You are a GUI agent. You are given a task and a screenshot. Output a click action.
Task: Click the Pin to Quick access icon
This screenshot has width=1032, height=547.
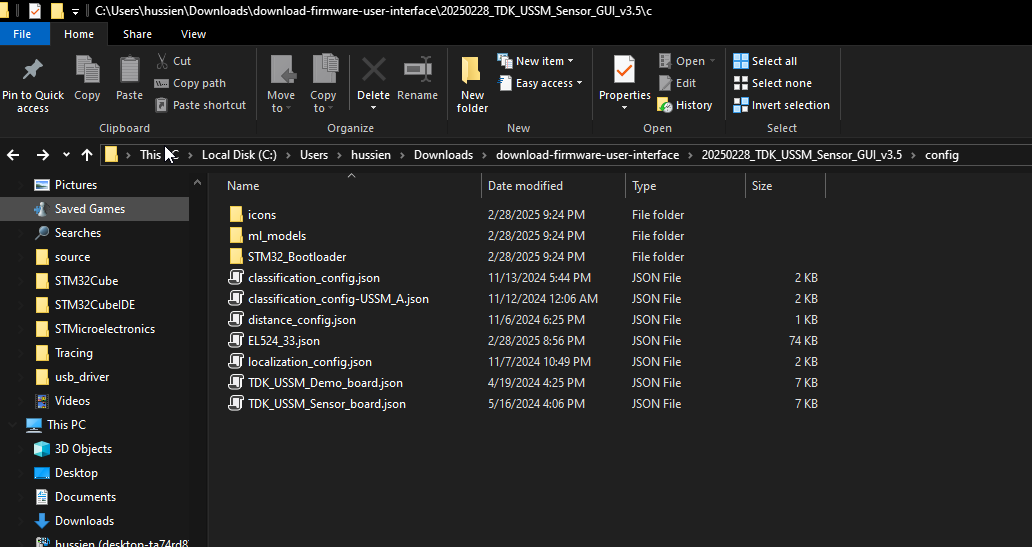coord(32,72)
